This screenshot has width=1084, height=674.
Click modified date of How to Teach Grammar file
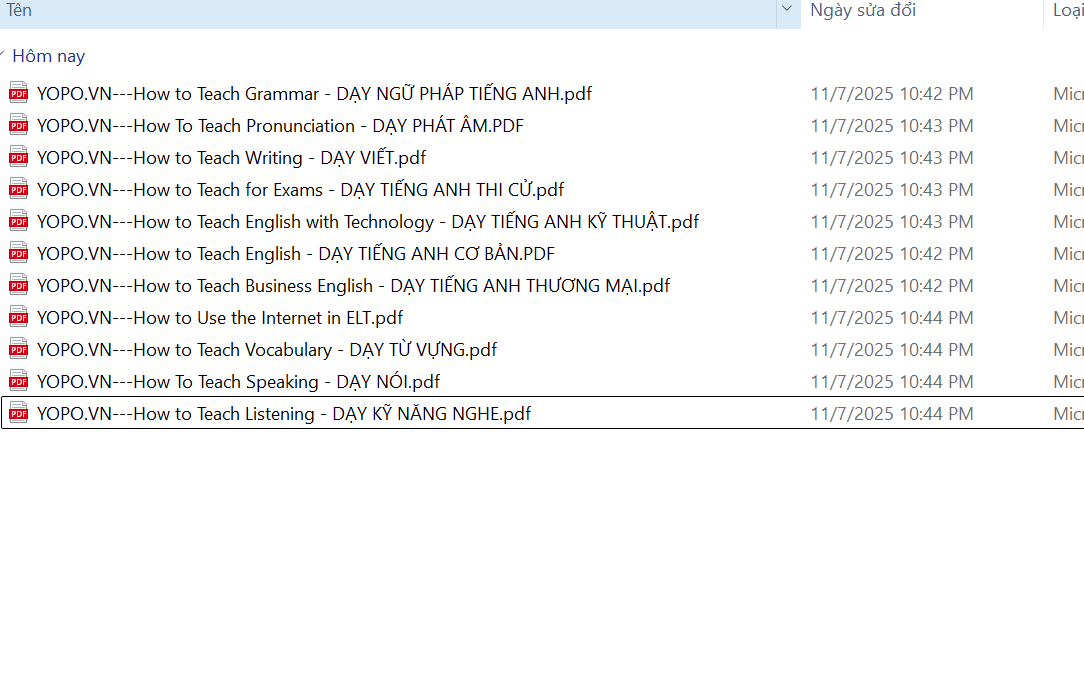click(x=891, y=94)
